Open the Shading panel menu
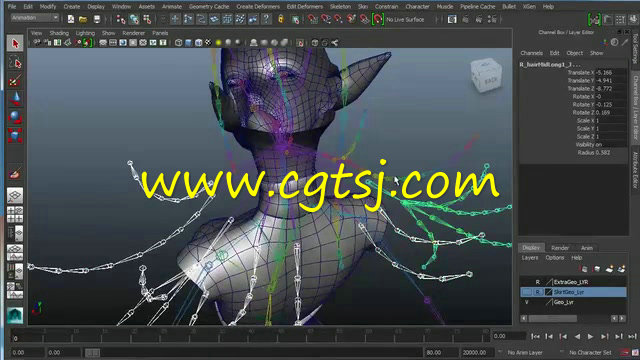 [x=59, y=33]
